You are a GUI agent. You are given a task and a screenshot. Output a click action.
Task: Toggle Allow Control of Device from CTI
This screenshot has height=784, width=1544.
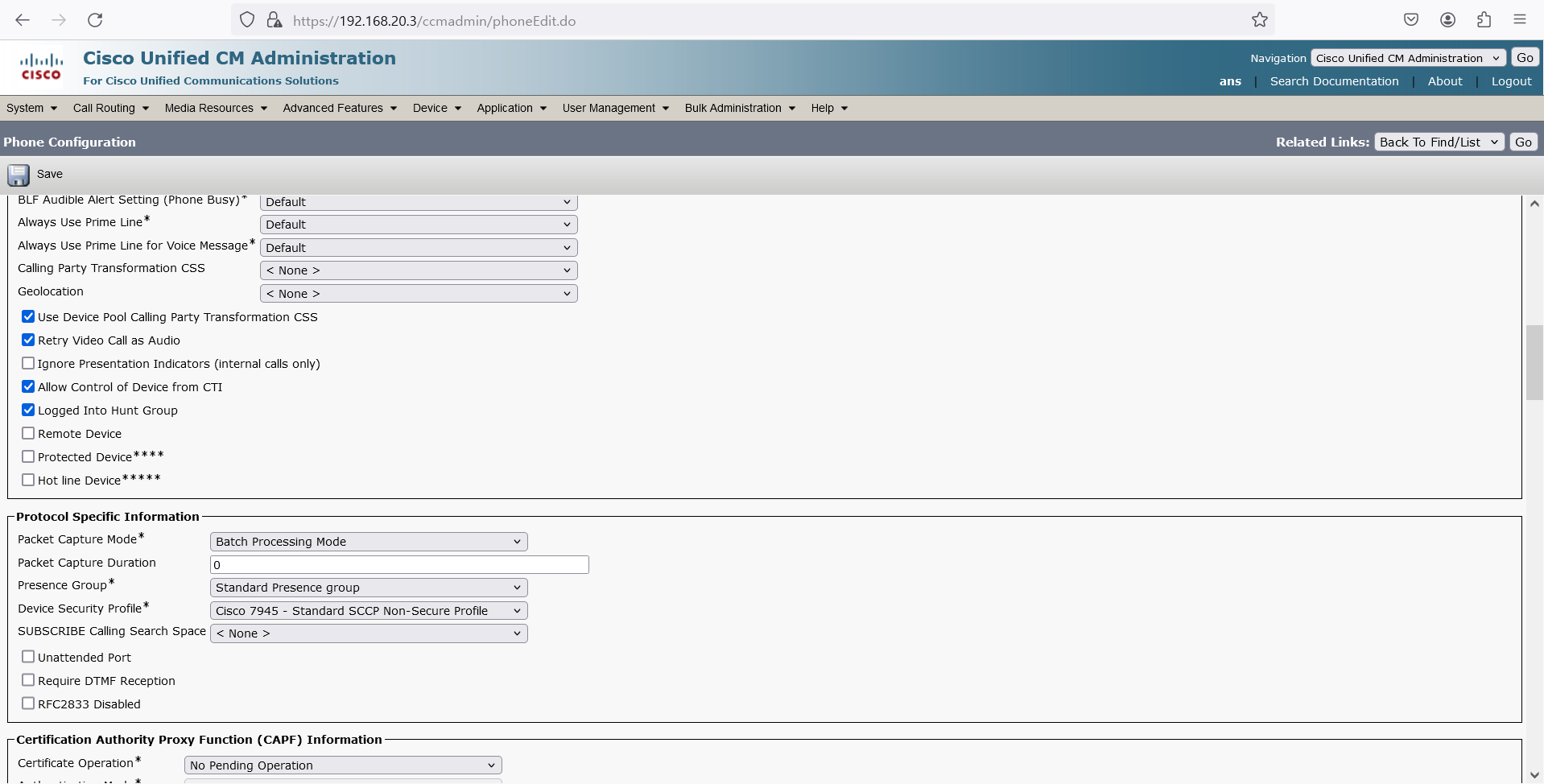point(28,386)
